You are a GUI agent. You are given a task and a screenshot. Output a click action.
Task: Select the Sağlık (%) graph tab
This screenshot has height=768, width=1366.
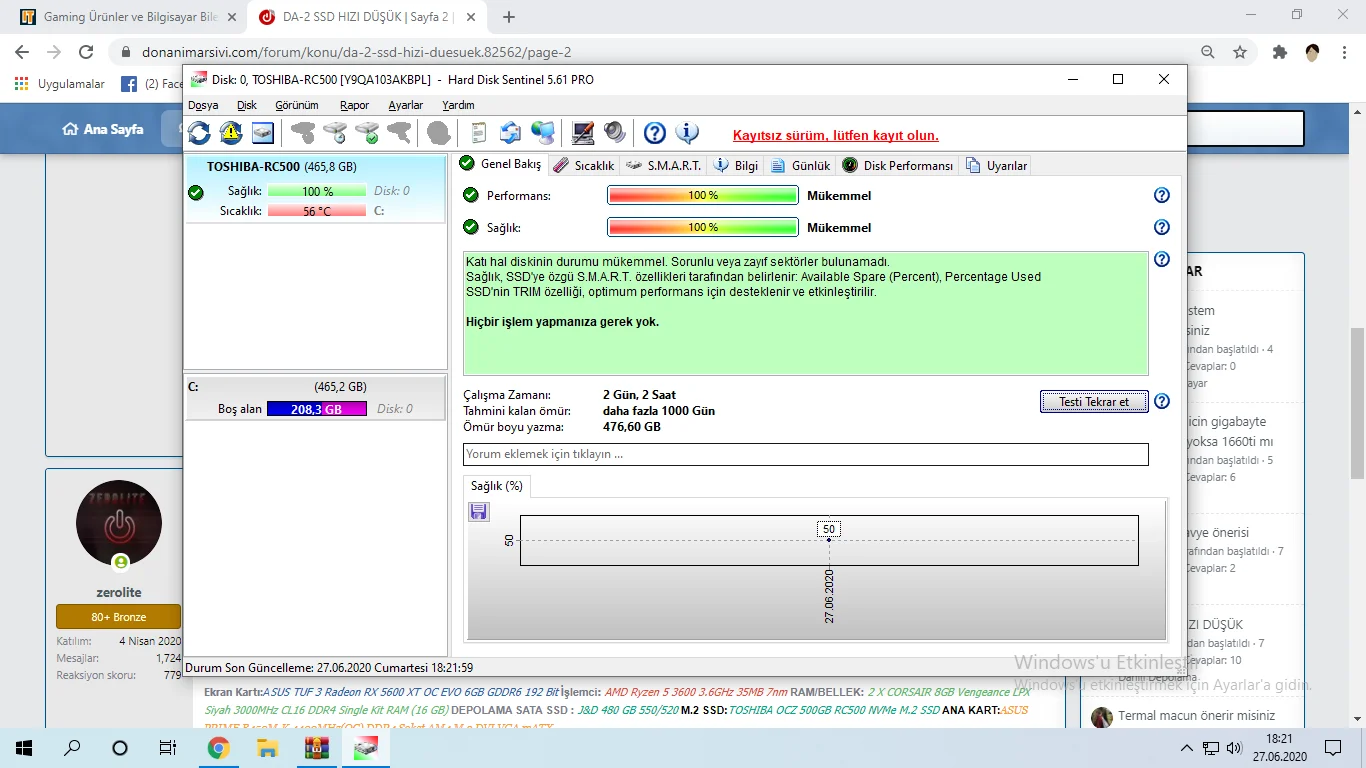pyautogui.click(x=497, y=486)
